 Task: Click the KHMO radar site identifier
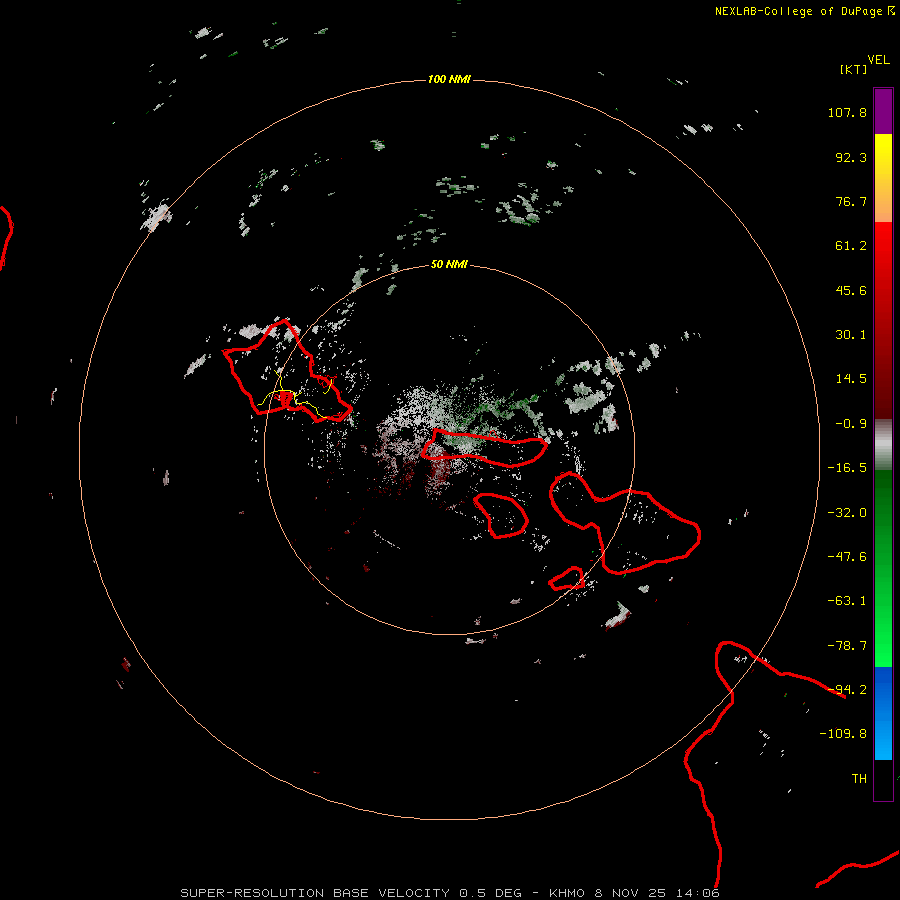click(x=567, y=893)
